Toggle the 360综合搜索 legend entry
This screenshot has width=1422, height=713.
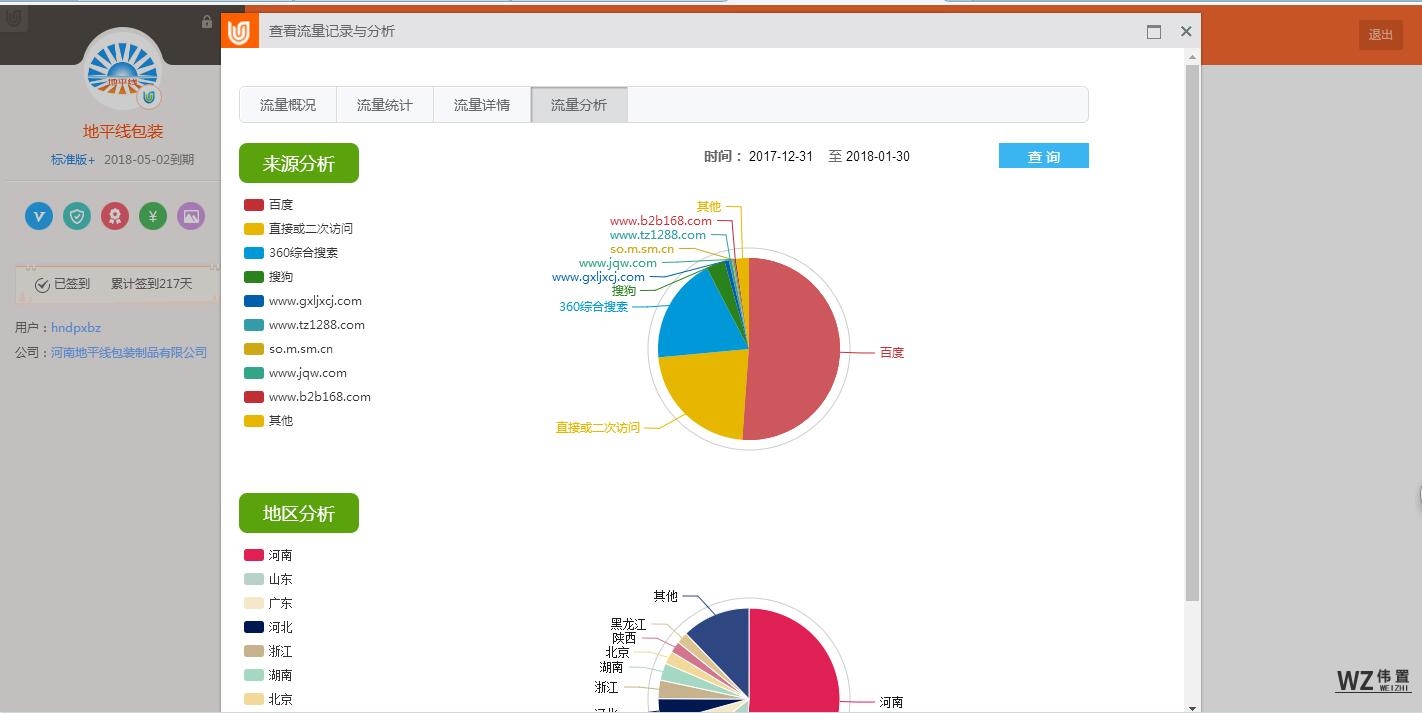tap(302, 253)
